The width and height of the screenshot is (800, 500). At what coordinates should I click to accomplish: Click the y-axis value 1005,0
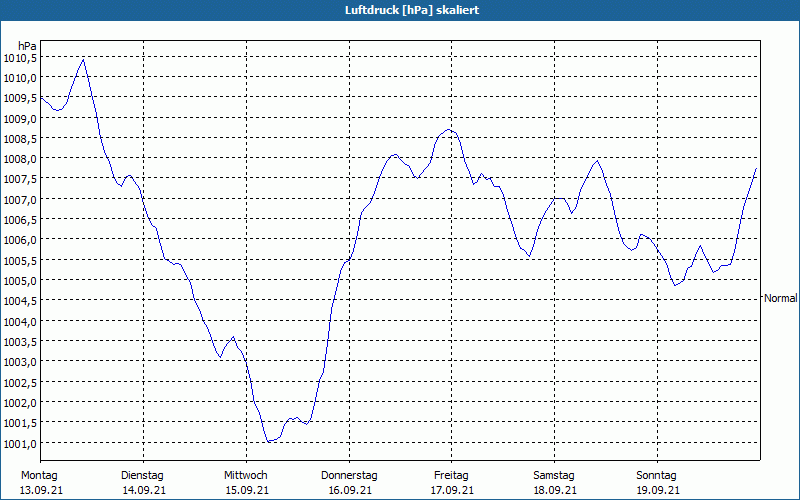(x=20, y=281)
